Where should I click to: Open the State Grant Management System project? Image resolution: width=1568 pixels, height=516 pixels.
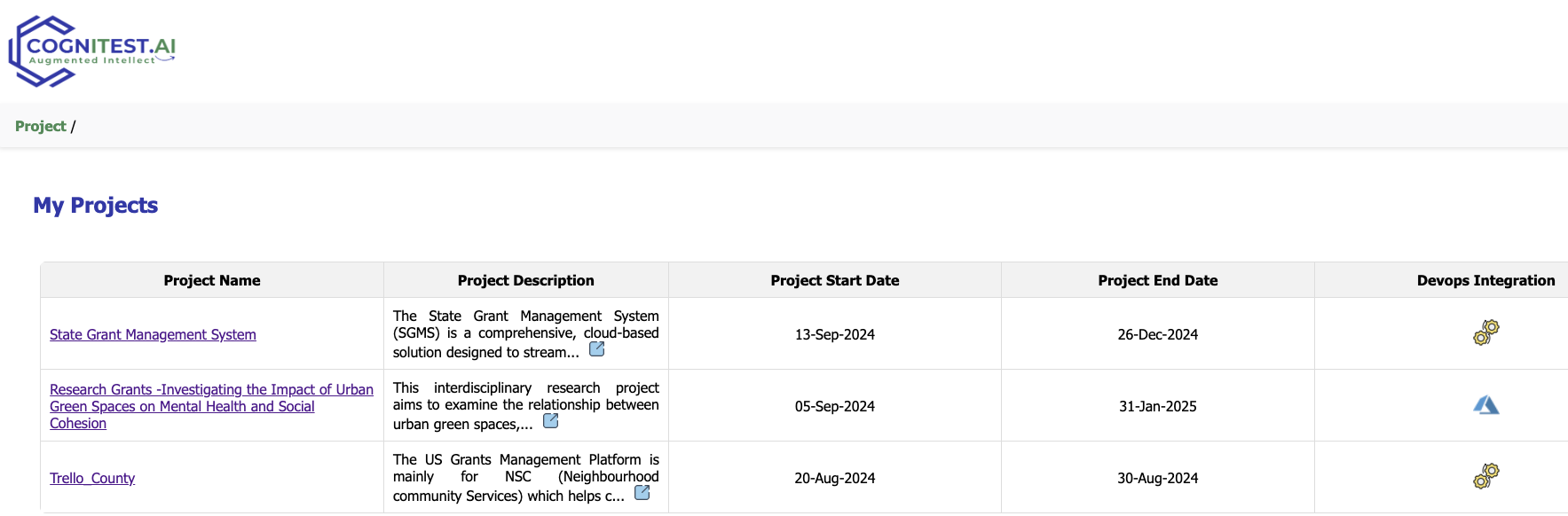click(x=153, y=334)
